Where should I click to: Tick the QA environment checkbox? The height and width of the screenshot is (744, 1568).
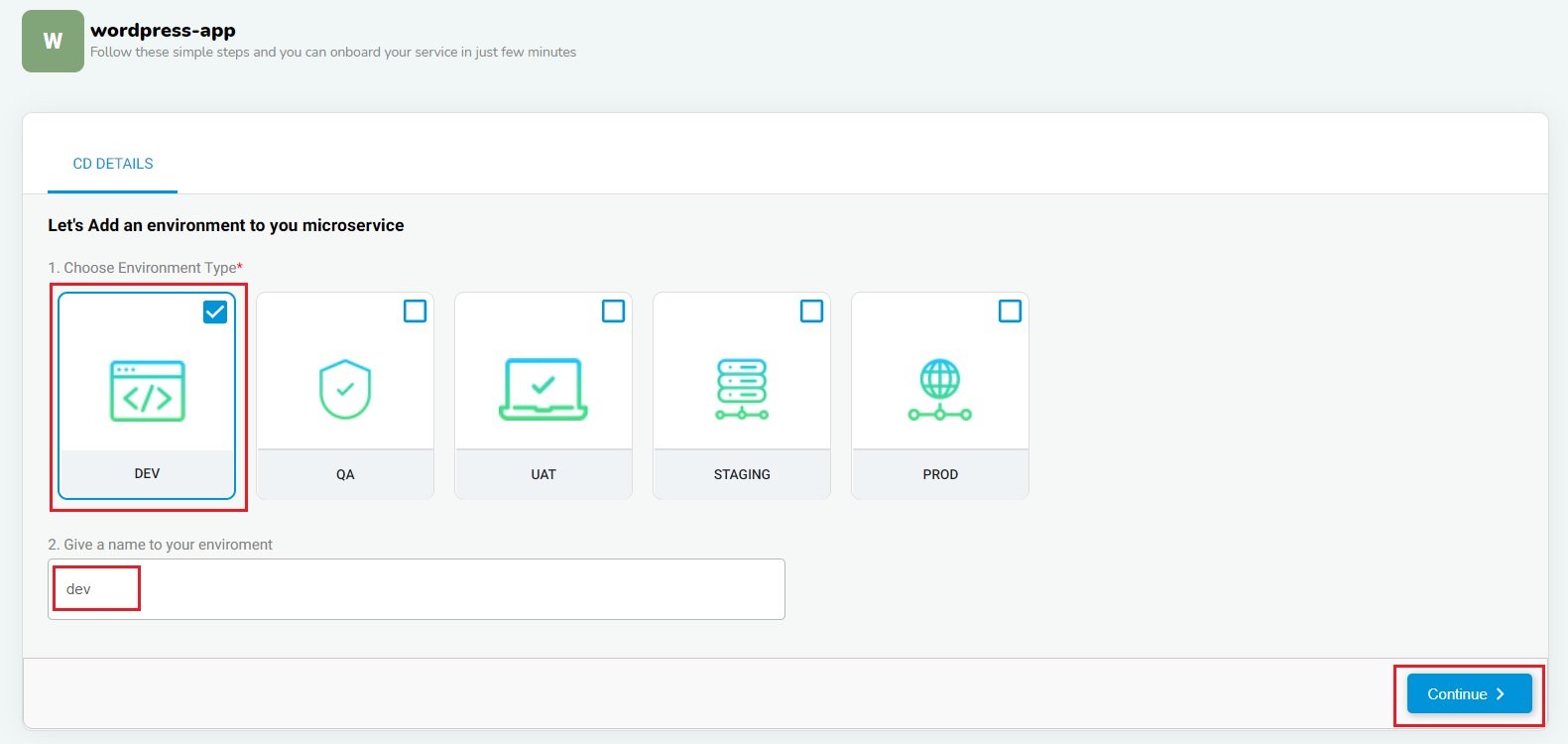tap(415, 311)
